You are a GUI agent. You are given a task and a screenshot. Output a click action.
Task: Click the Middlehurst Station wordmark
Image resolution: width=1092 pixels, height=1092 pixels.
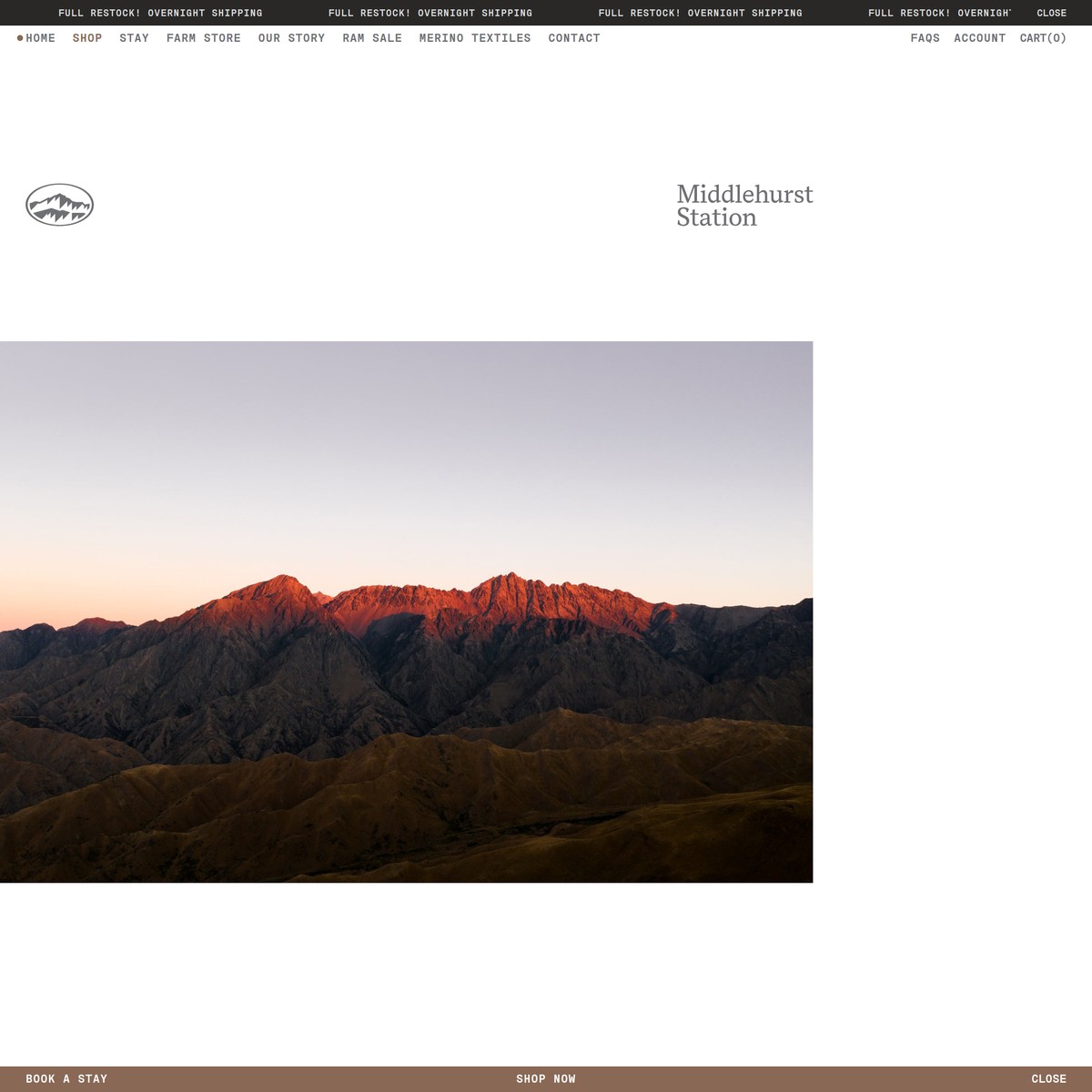click(x=743, y=206)
